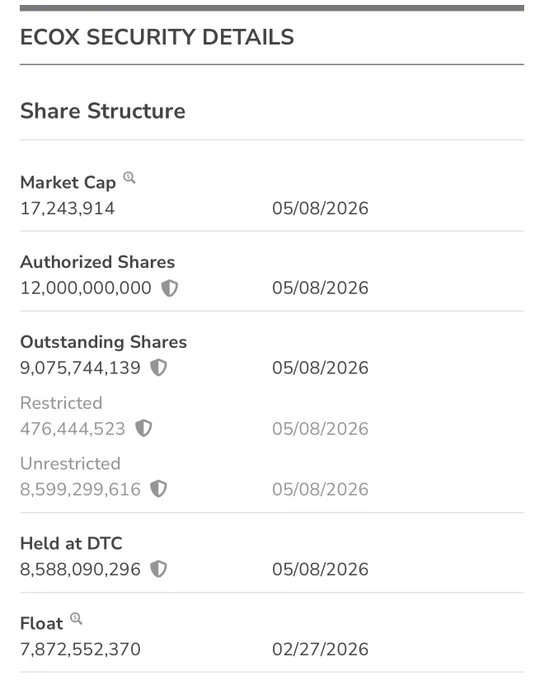
Task: Click the Market Cap label
Action: (x=68, y=183)
